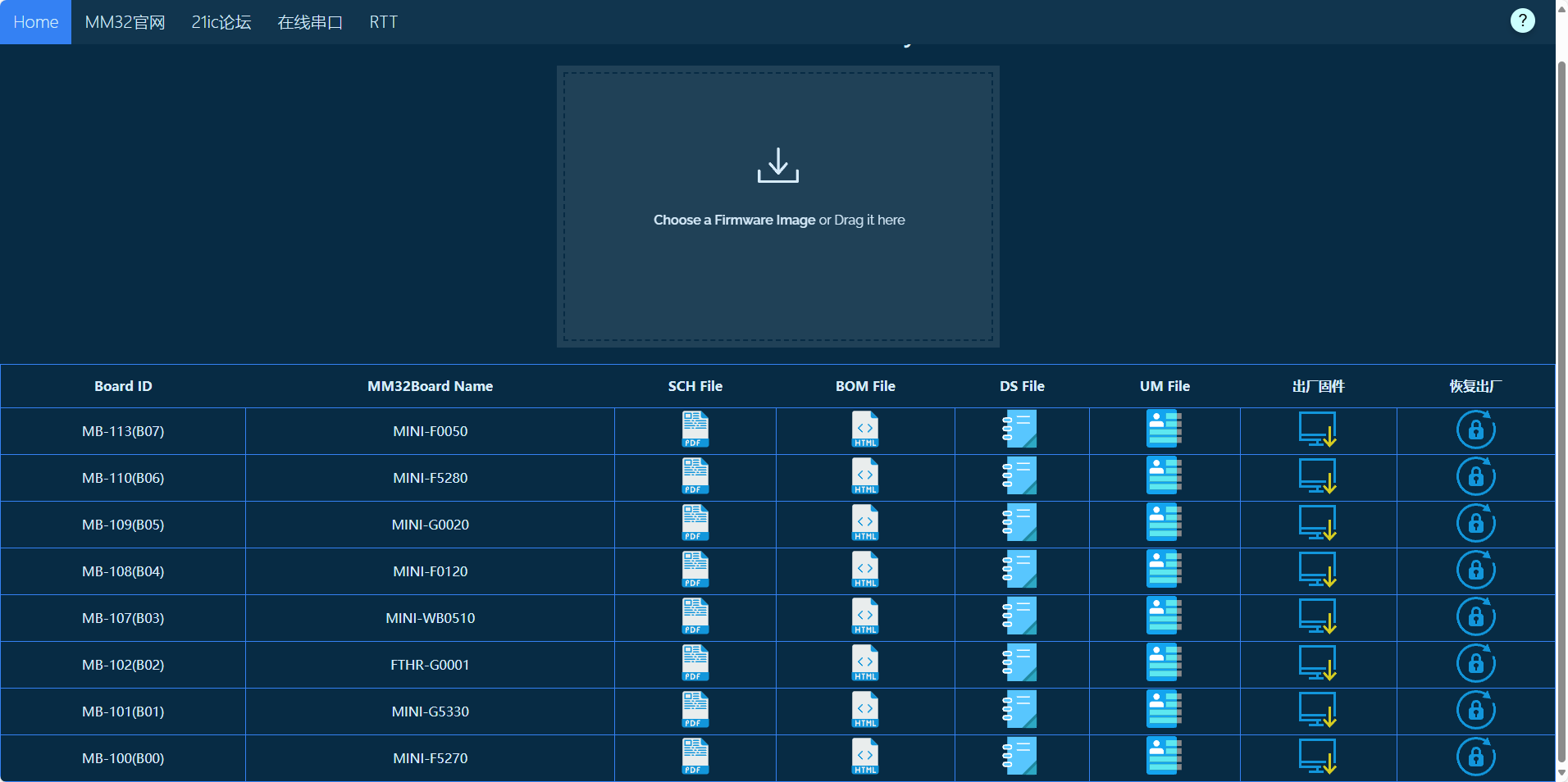Open the MM32官网 menu item
This screenshot has height=782, width=1568.
125,22
